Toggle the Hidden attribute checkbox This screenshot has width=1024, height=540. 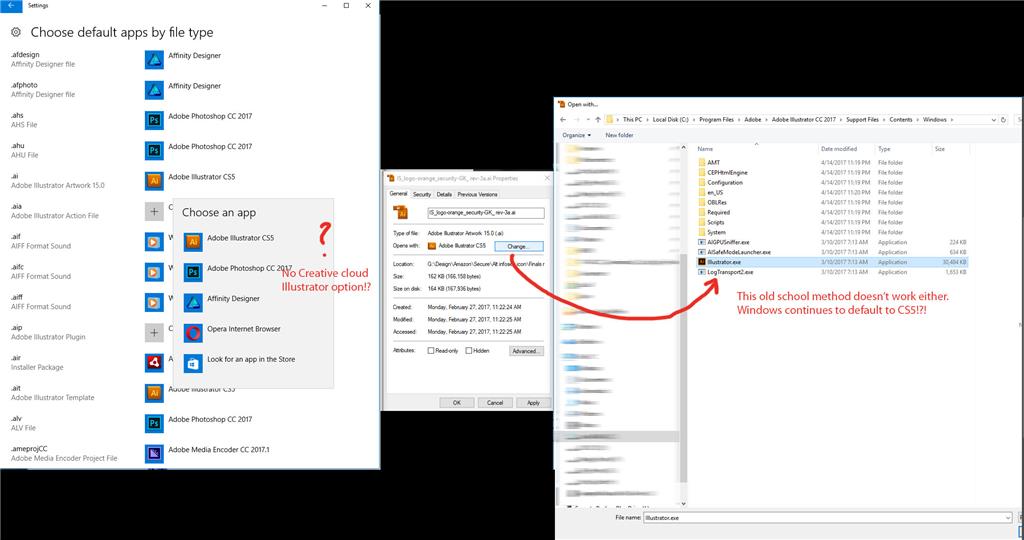469,351
